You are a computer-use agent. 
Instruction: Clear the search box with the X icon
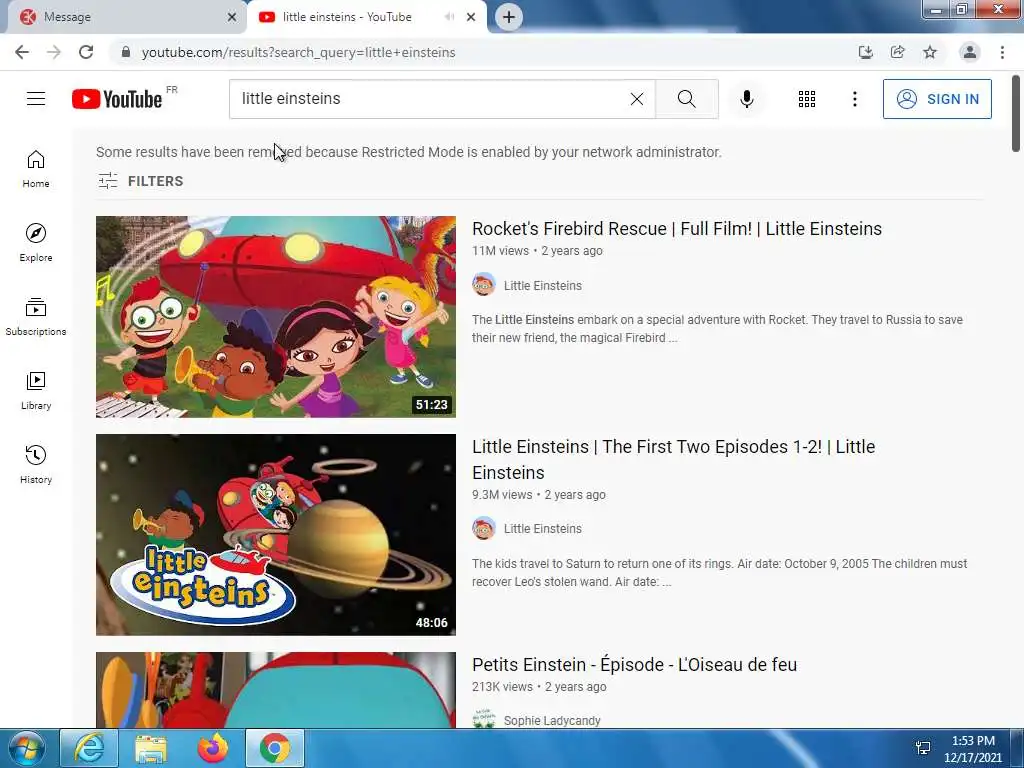click(x=637, y=99)
